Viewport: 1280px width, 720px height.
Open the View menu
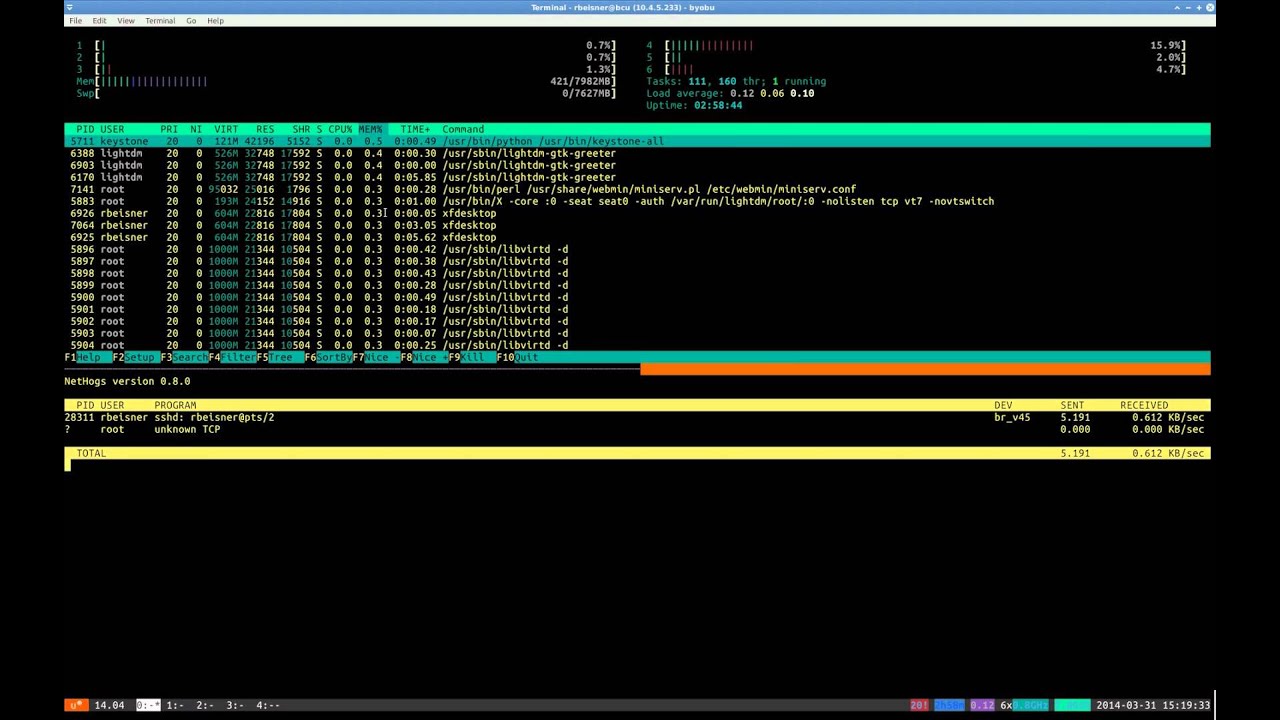coord(125,20)
